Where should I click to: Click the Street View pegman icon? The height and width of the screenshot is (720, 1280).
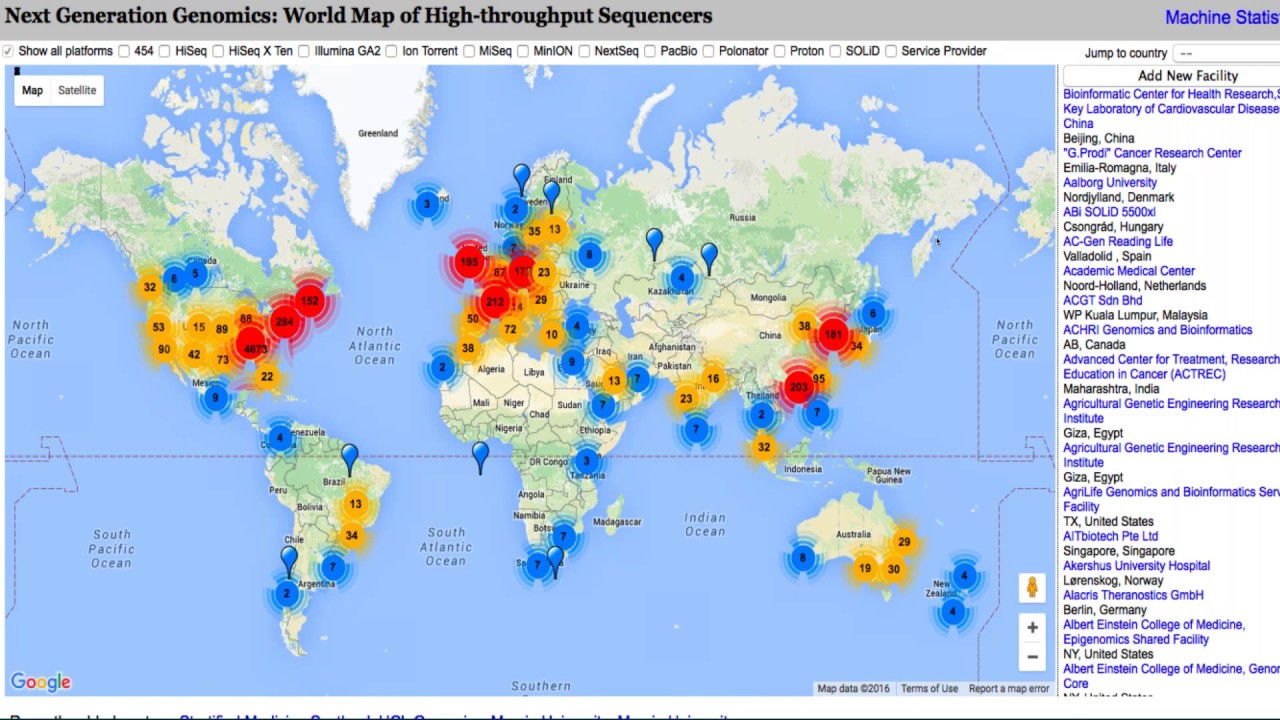[x=1032, y=587]
